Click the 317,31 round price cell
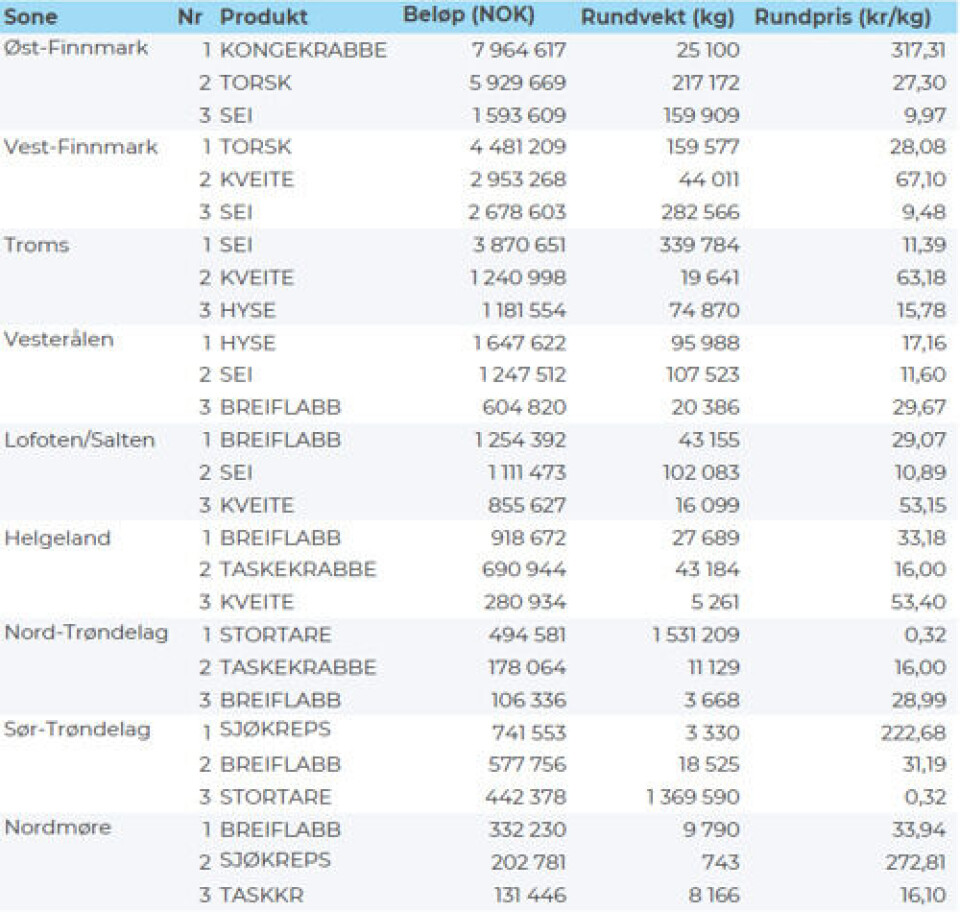The image size is (960, 912). [x=918, y=51]
